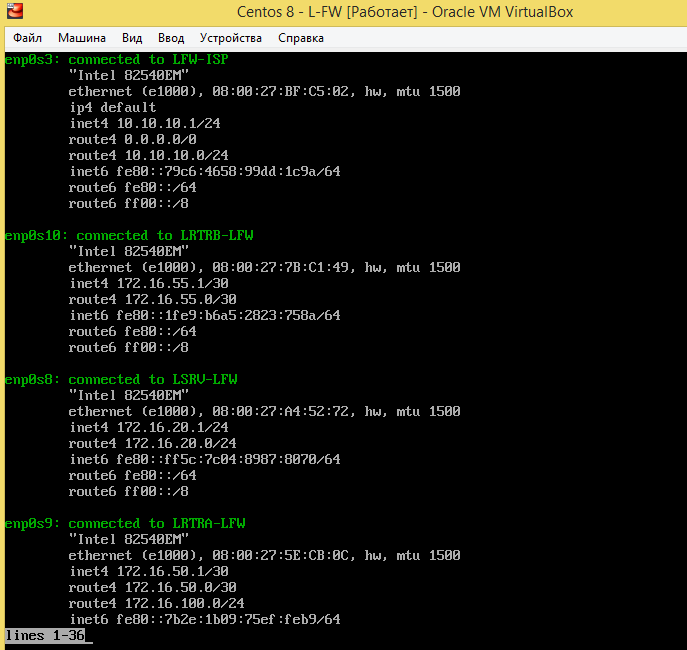Click 'enp0s9: connected to LRTRA-LFW' line
Screen dimensions: 687x650
coord(125,524)
